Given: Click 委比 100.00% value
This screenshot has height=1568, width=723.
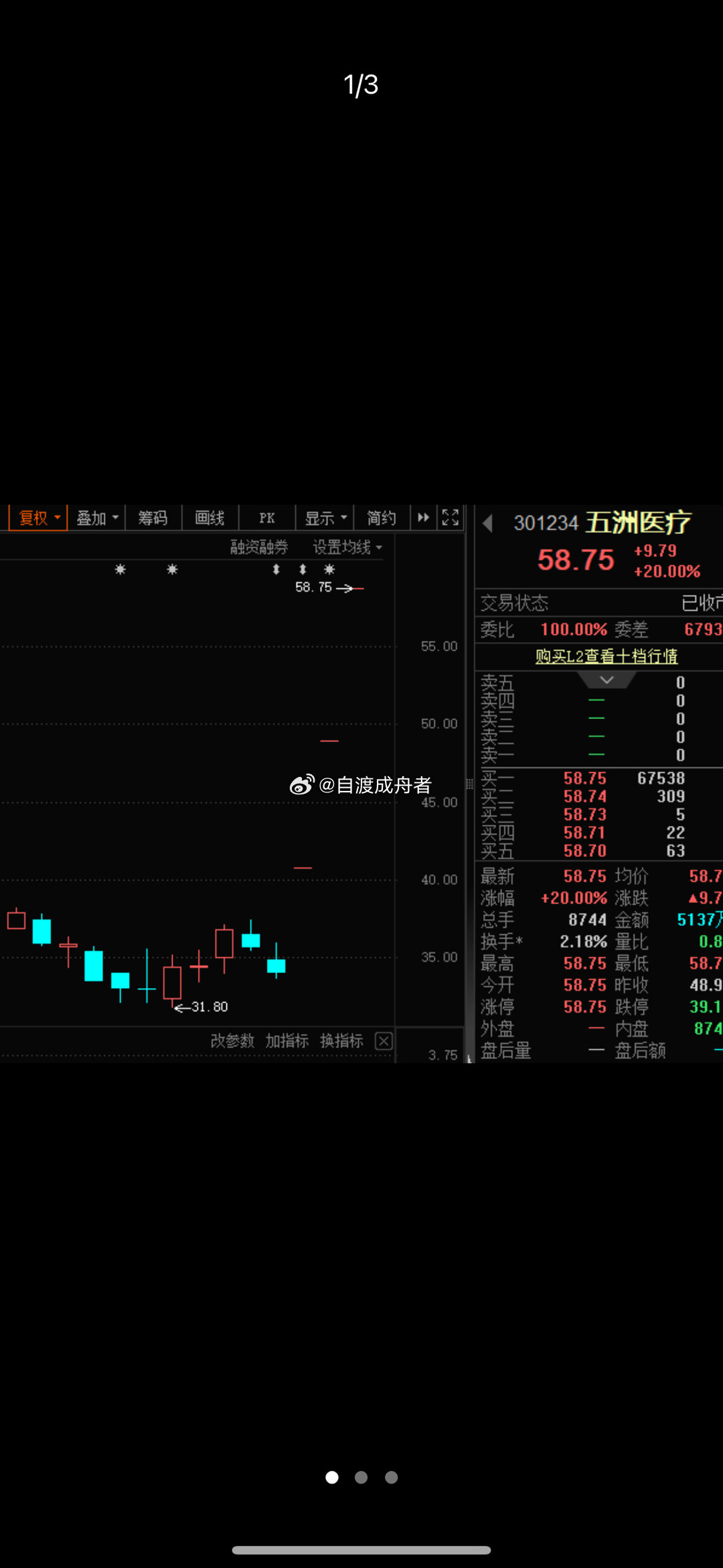Looking at the screenshot, I should [x=574, y=630].
